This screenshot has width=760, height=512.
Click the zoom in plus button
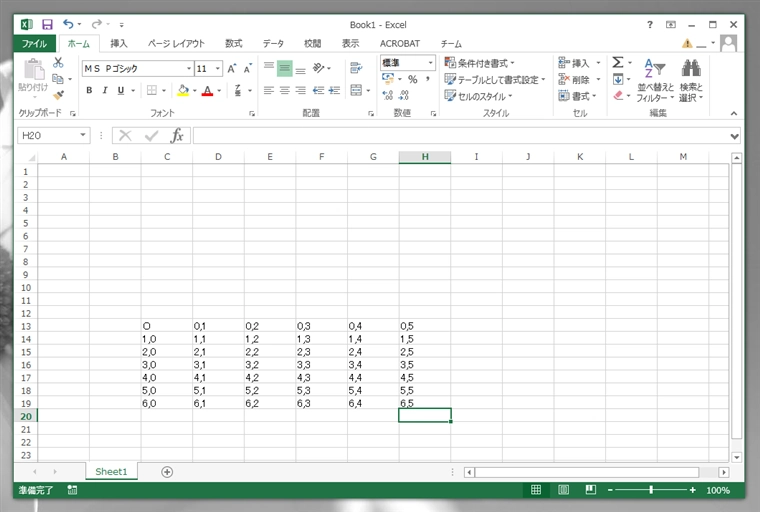693,490
